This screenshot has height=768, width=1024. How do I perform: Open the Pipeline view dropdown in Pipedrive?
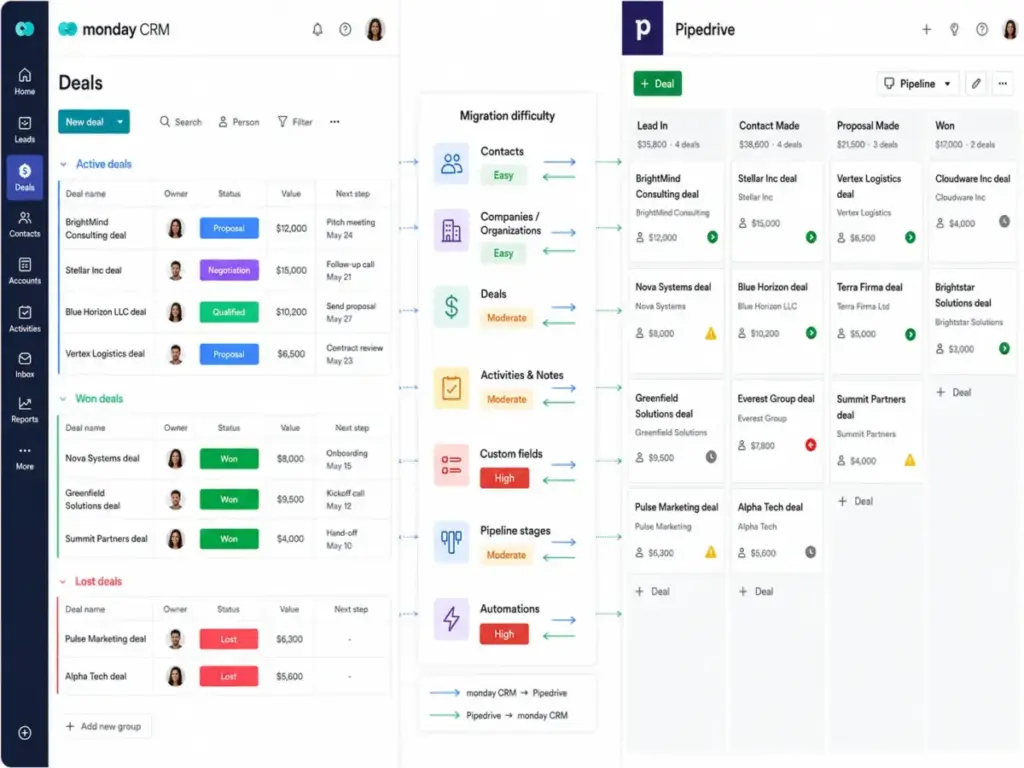918,84
